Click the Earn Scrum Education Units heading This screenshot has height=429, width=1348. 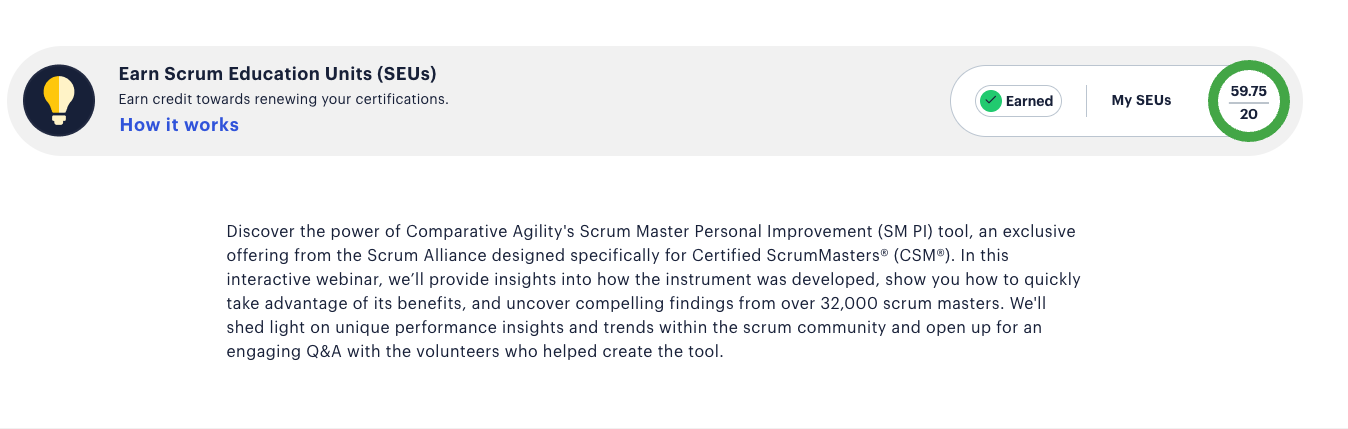[278, 74]
